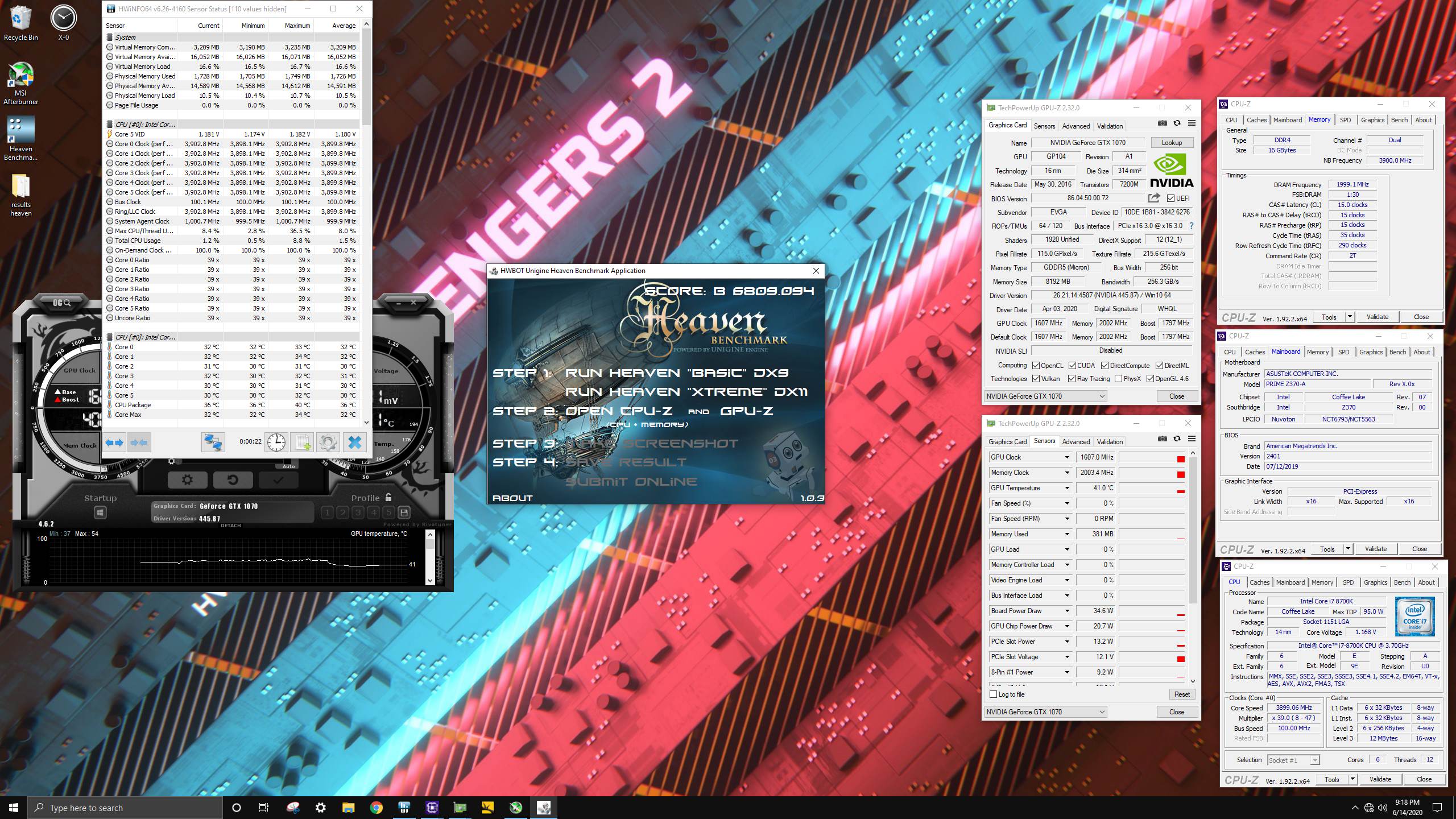Open GPU-Z Sensors window GPU selector dropdown
The height and width of the screenshot is (819, 1456).
coord(1045,712)
